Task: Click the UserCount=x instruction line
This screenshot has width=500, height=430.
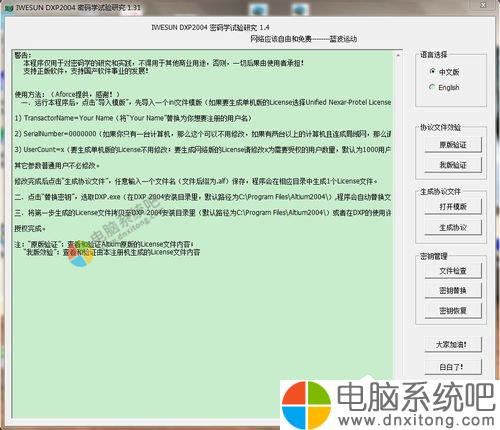Action: [x=203, y=149]
